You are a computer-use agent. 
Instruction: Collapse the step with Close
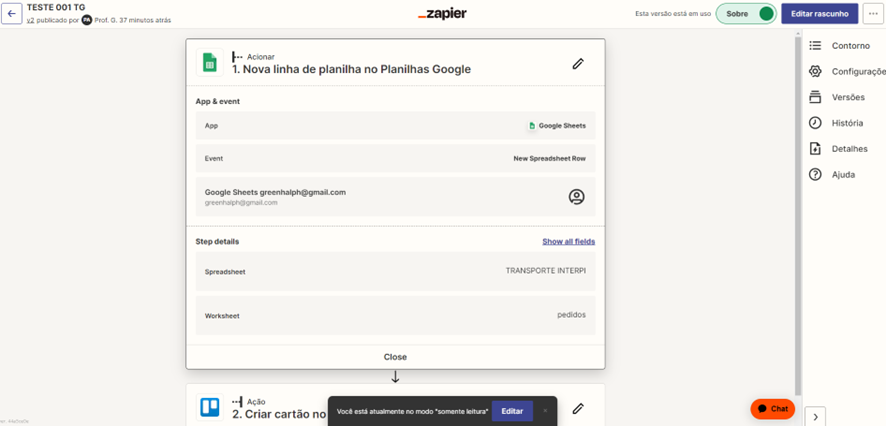point(395,357)
